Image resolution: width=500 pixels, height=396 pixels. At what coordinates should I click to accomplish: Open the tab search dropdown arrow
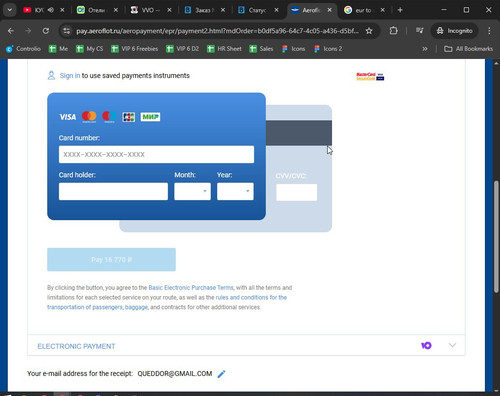click(x=10, y=10)
